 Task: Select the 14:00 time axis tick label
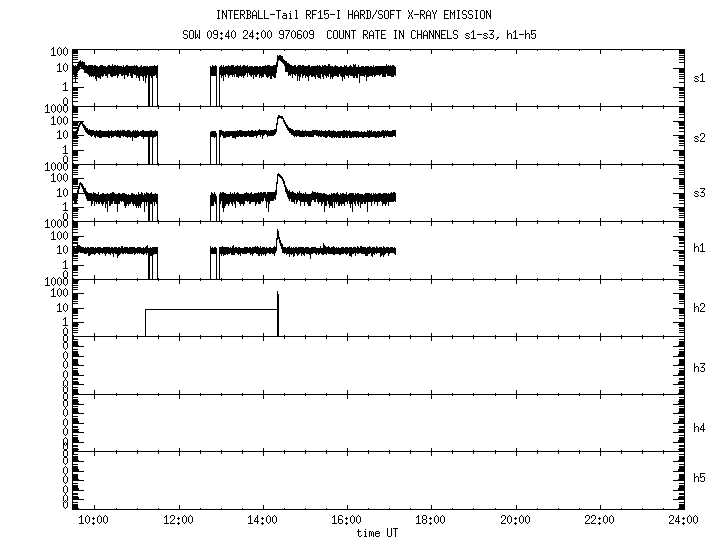262,520
